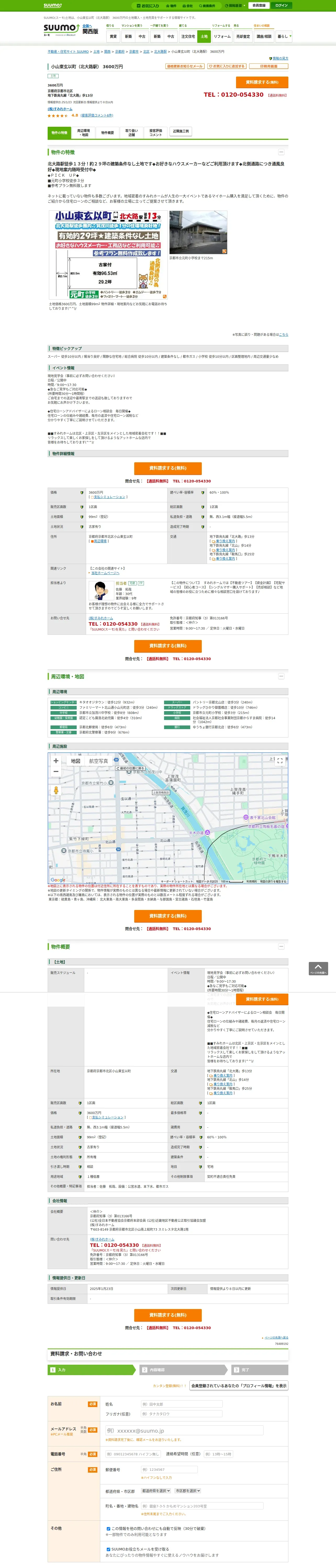Viewport: 336px width, 1568px height.
Task: Click お気に入りに追加する button
Action: click(227, 66)
